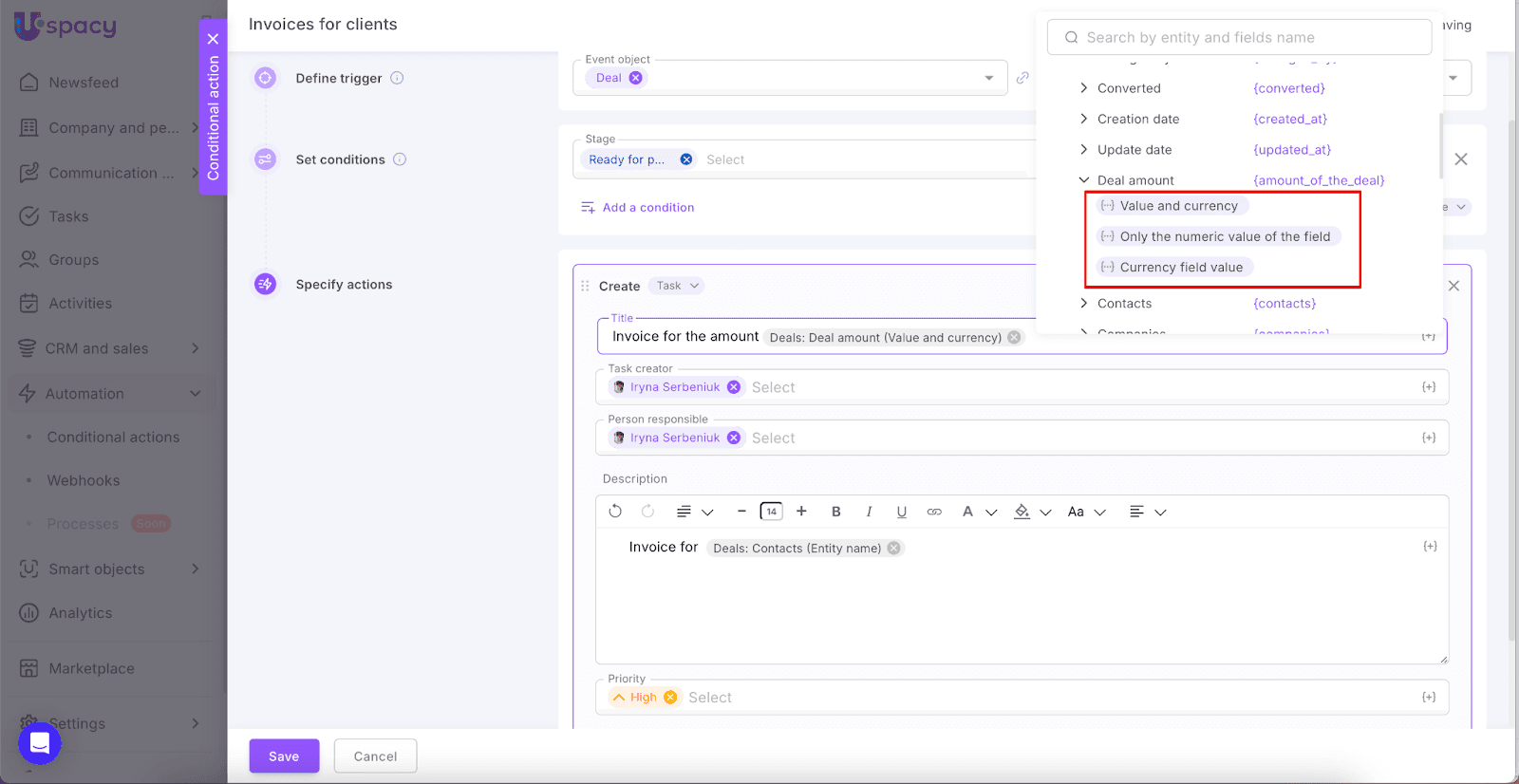Remove Iryna Serbeniuk from Task creator
Viewport: 1519px width, 784px height.
click(734, 387)
